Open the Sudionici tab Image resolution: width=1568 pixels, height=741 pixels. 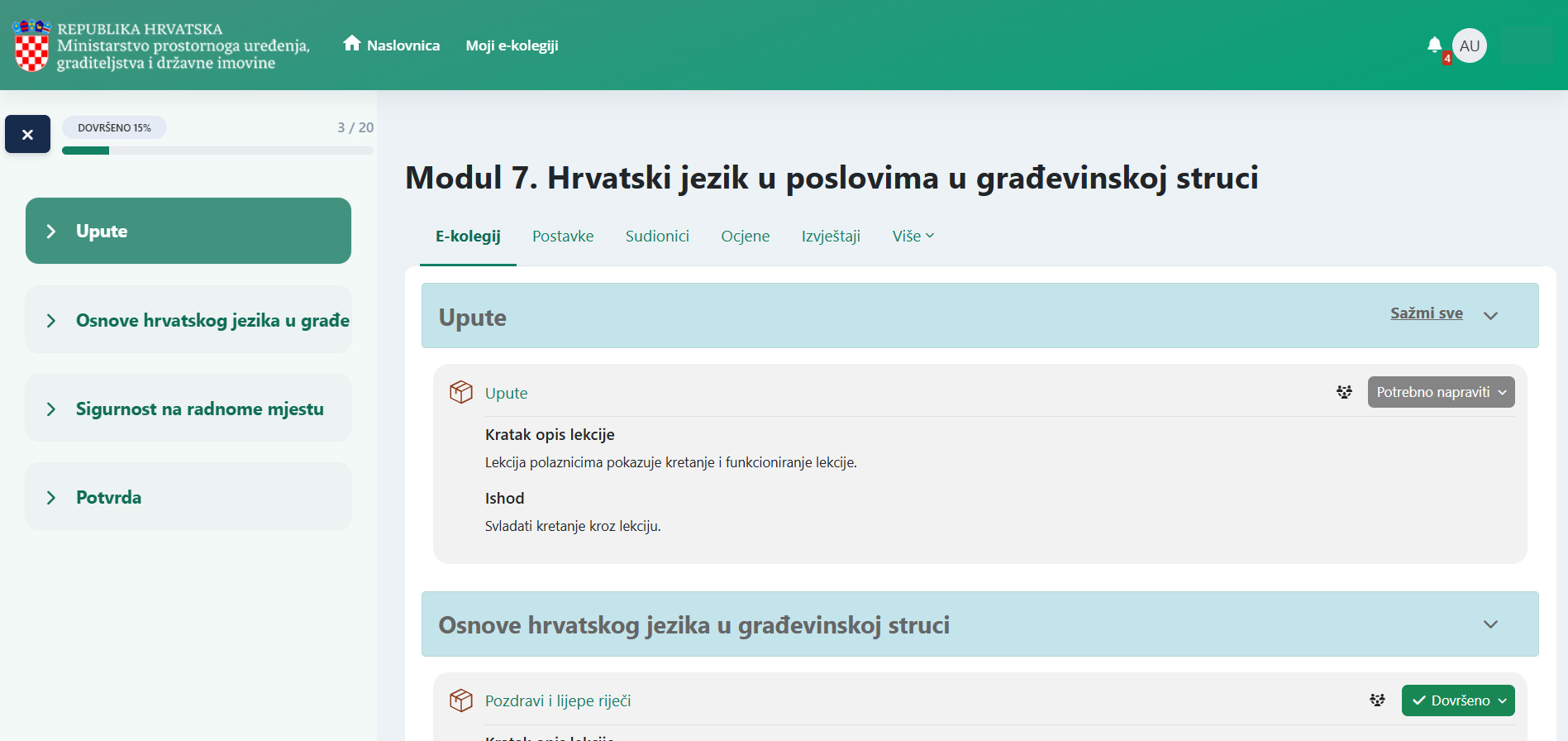coord(657,237)
